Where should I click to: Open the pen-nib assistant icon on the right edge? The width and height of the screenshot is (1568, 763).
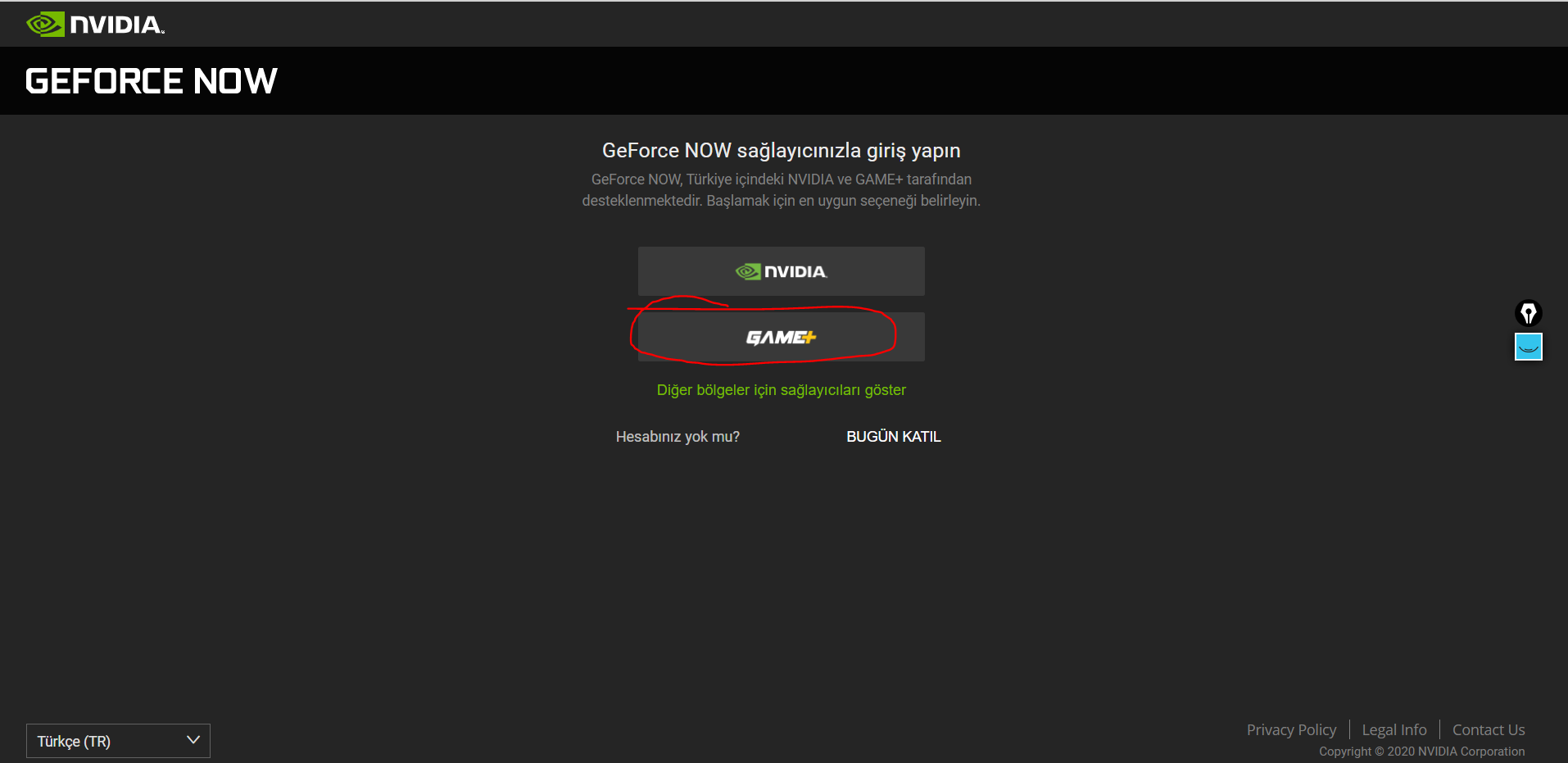pyautogui.click(x=1529, y=313)
